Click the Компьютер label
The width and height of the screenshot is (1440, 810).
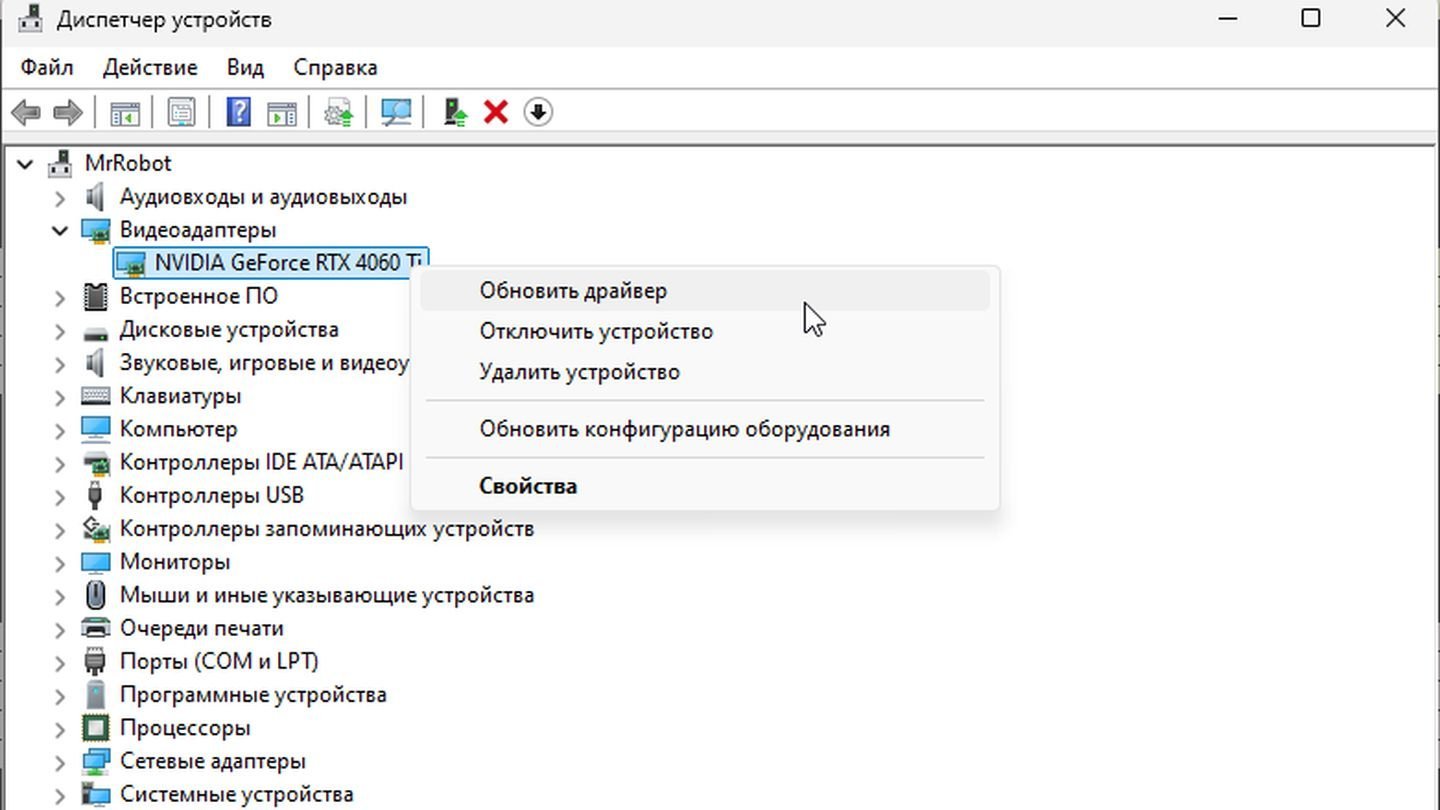tap(178, 429)
